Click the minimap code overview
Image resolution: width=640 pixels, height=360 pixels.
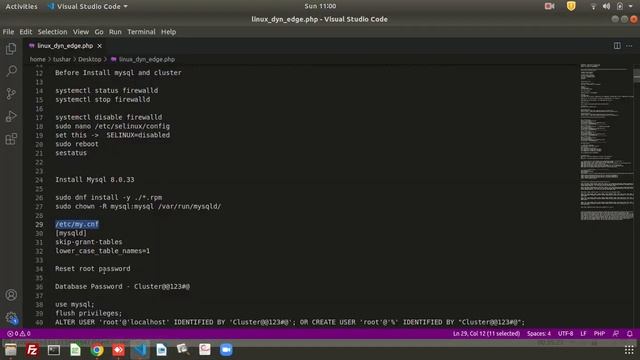(x=606, y=143)
